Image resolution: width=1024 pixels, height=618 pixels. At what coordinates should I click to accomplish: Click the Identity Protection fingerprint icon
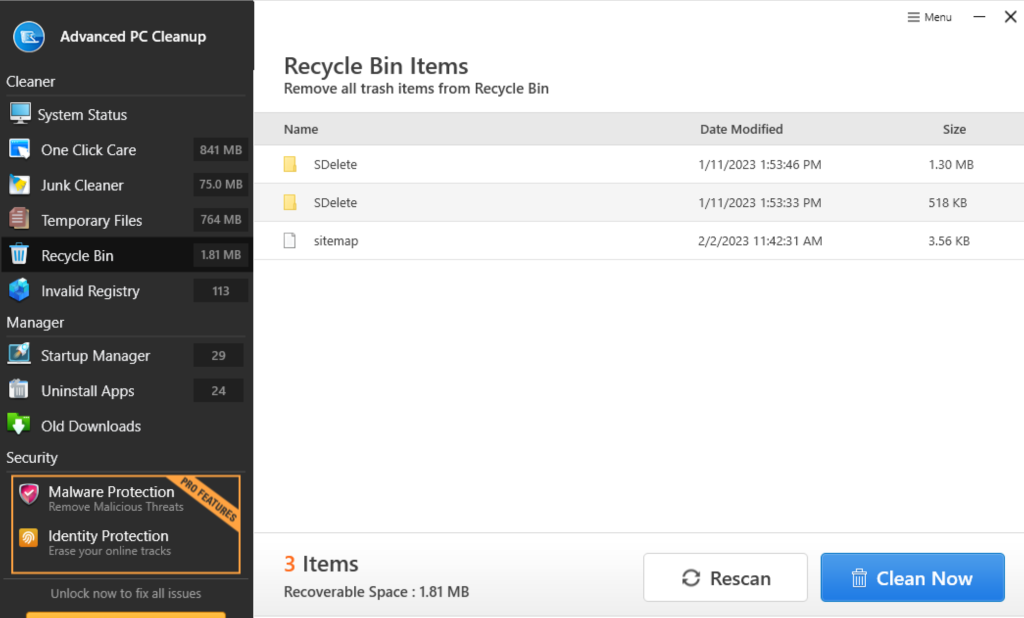tap(28, 538)
